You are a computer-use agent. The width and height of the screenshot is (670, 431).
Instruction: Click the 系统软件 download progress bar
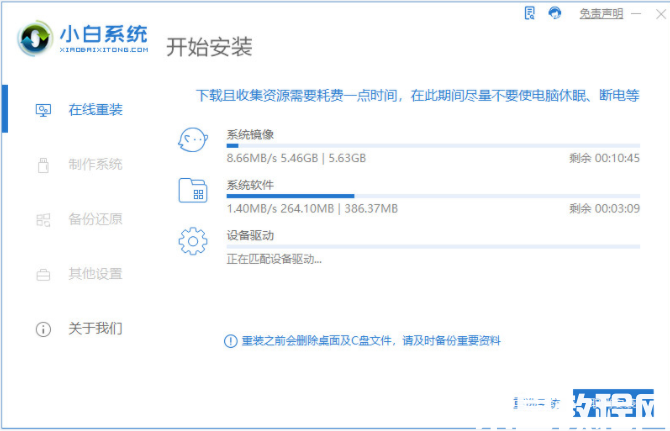click(x=433, y=196)
